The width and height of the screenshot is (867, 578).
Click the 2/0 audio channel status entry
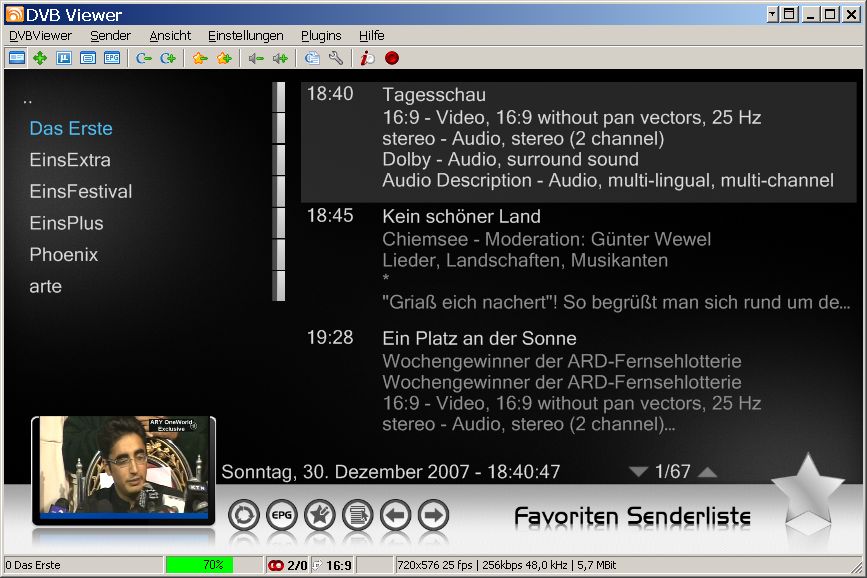click(297, 565)
